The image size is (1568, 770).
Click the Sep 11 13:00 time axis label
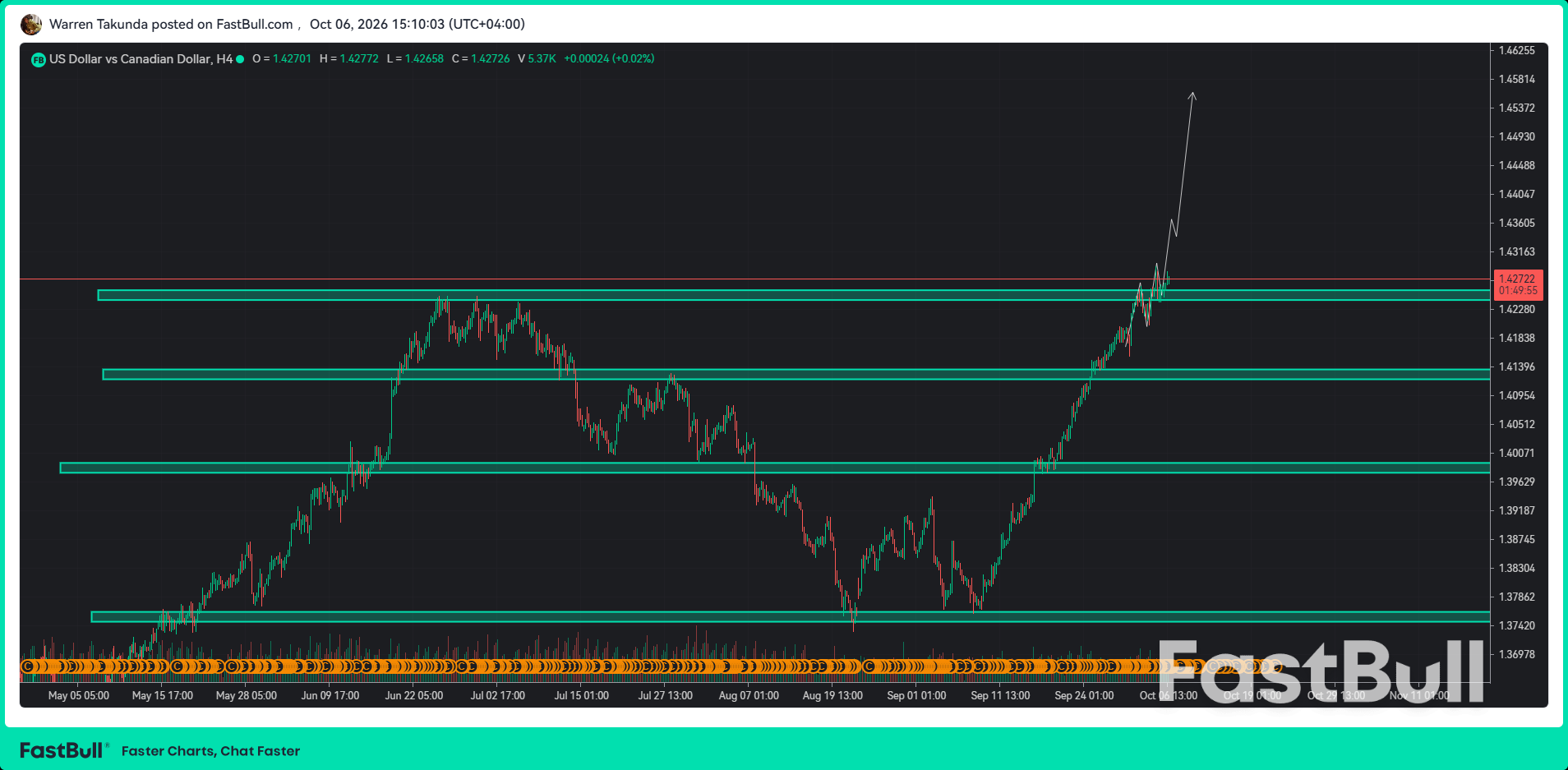pyautogui.click(x=1000, y=695)
